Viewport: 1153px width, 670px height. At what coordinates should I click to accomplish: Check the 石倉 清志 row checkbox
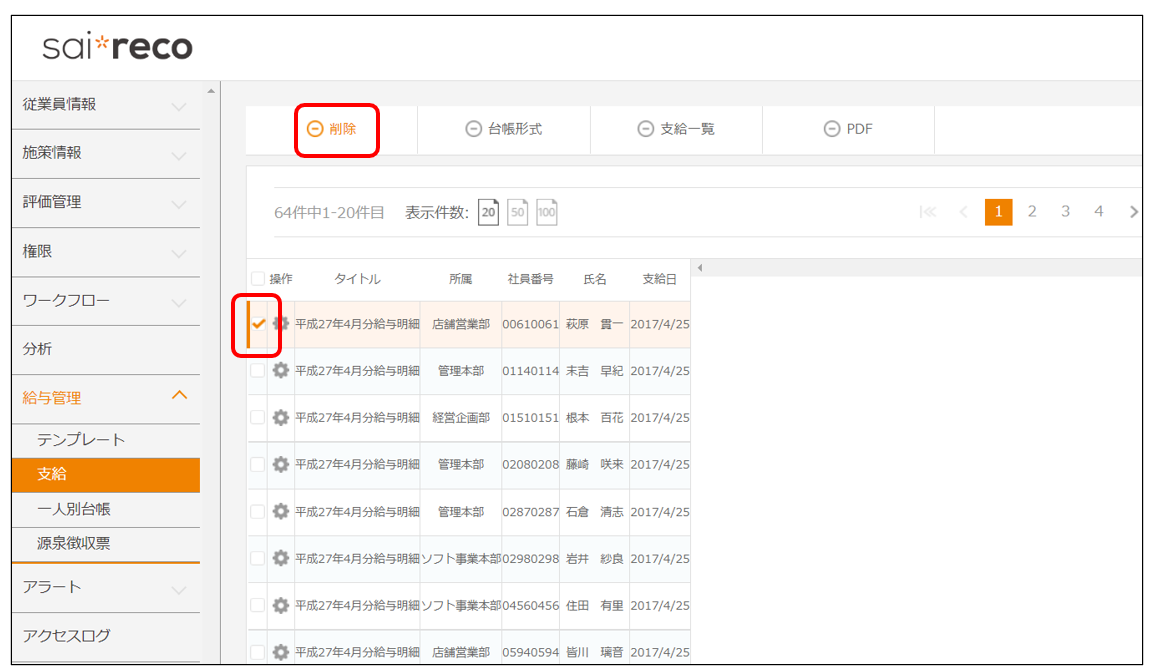coord(258,511)
